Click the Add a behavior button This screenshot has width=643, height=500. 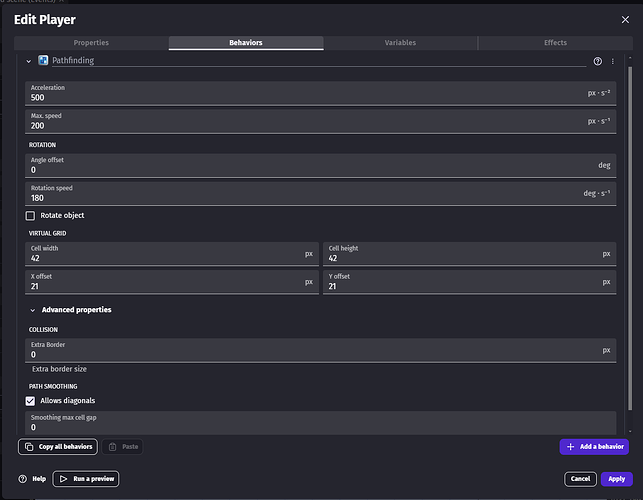[x=594, y=447]
